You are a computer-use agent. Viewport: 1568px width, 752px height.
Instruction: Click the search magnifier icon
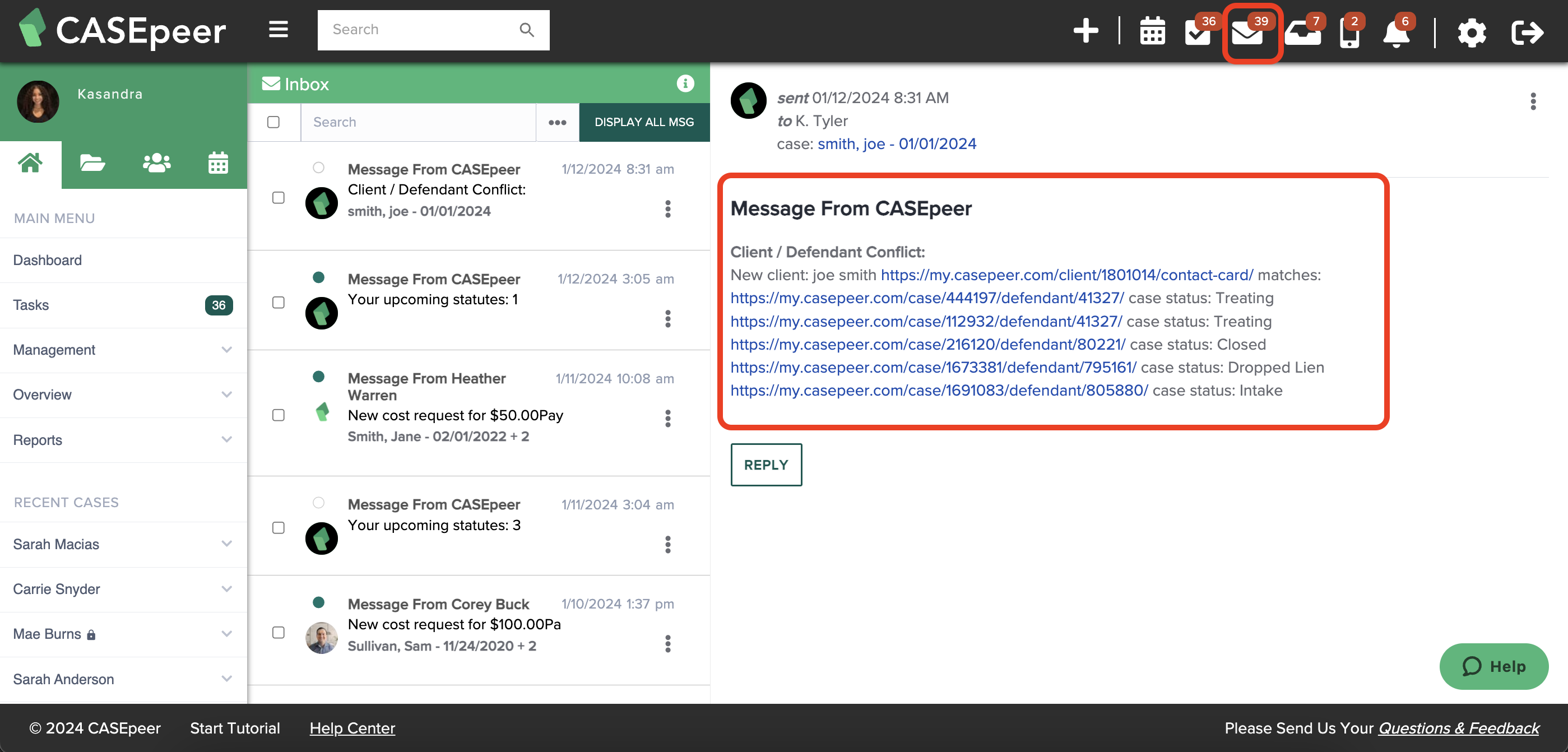tap(527, 30)
